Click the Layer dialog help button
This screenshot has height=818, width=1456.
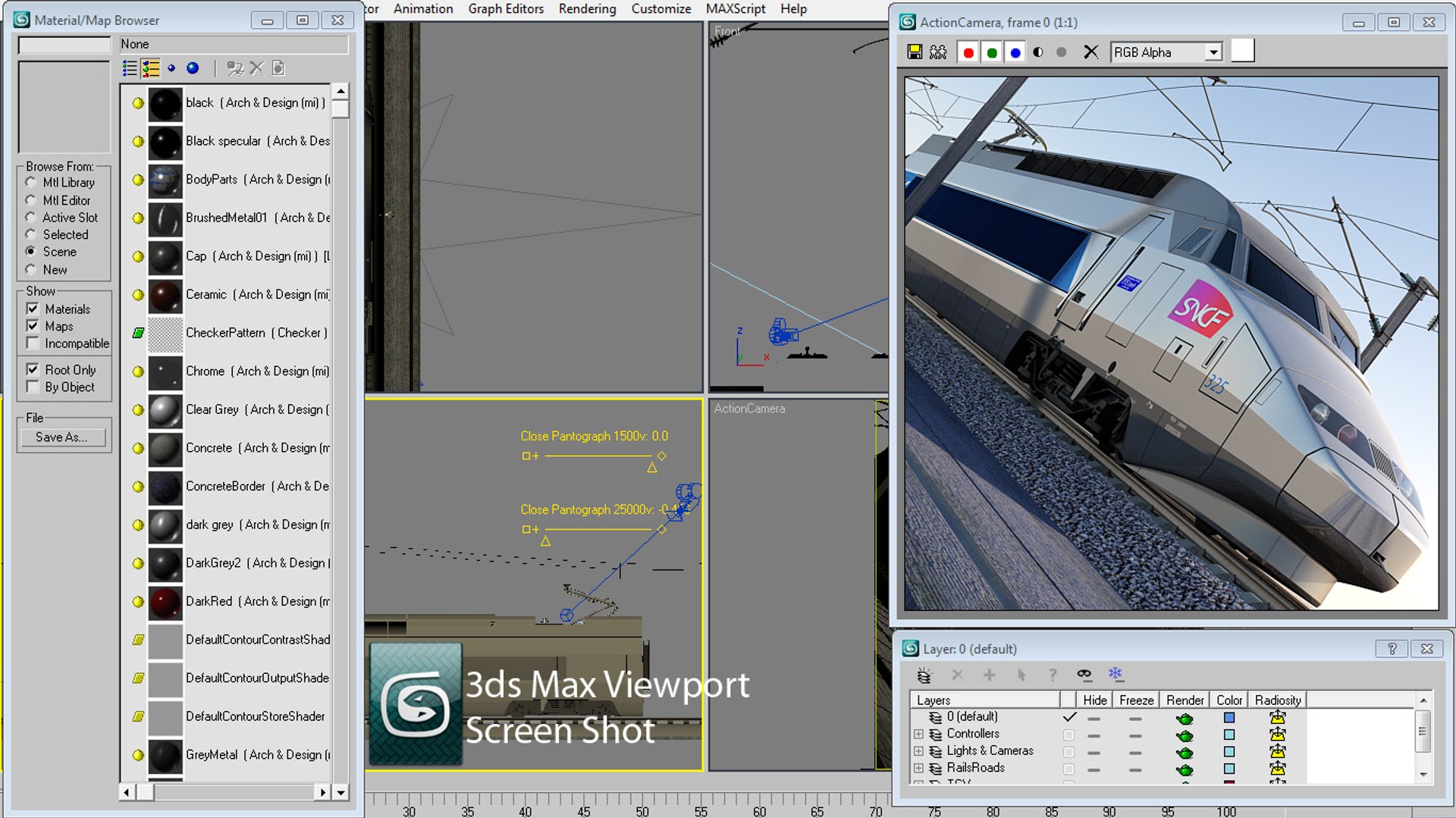pyautogui.click(x=1392, y=649)
